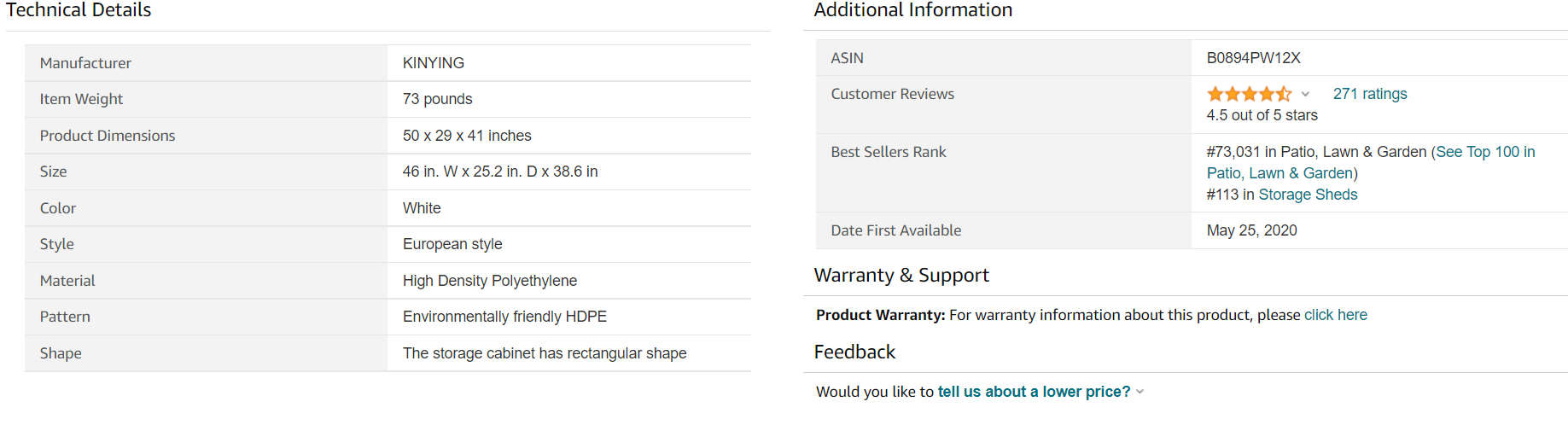Click the High Density Polyethylene material value
This screenshot has height=425, width=1568.
[490, 281]
